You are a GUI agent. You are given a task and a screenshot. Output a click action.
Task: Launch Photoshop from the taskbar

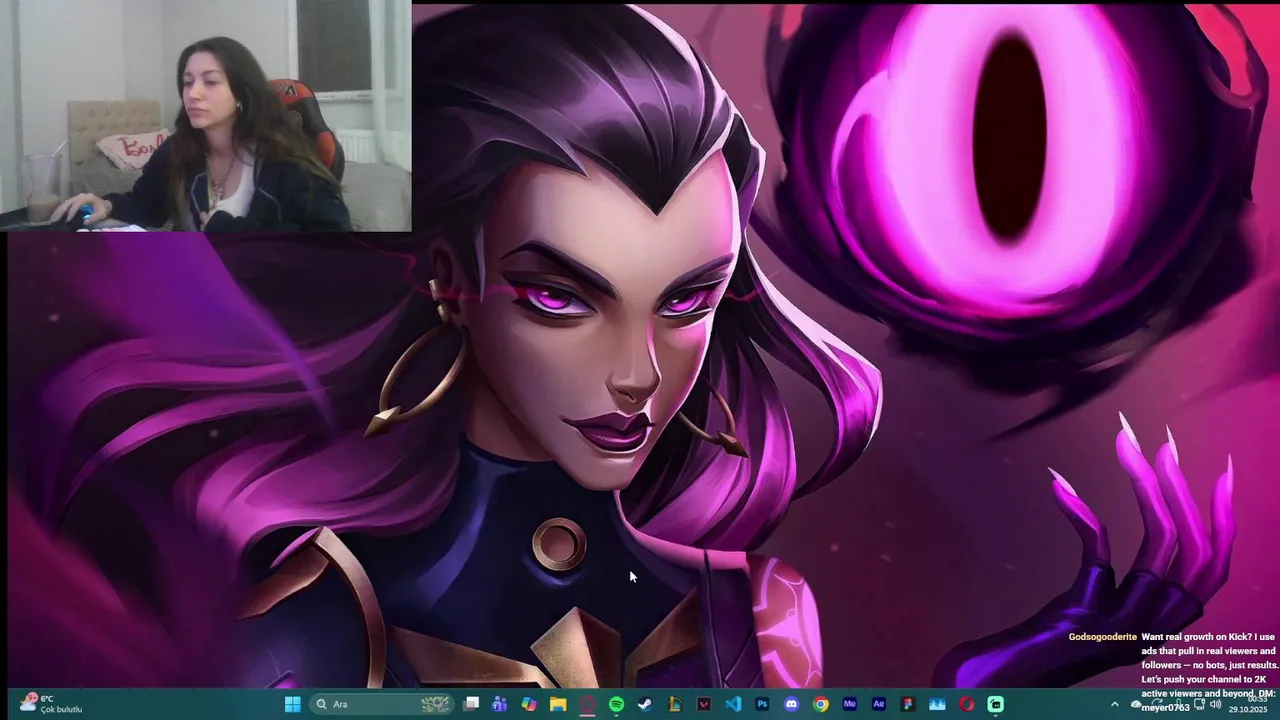coord(762,704)
